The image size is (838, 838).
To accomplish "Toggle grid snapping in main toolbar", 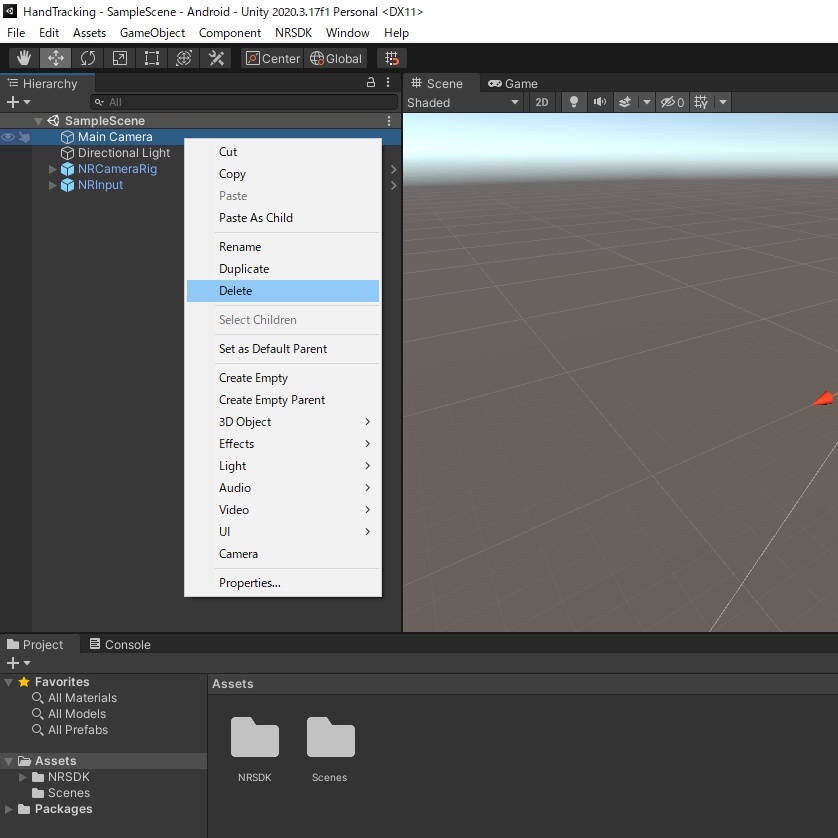I will (x=392, y=58).
